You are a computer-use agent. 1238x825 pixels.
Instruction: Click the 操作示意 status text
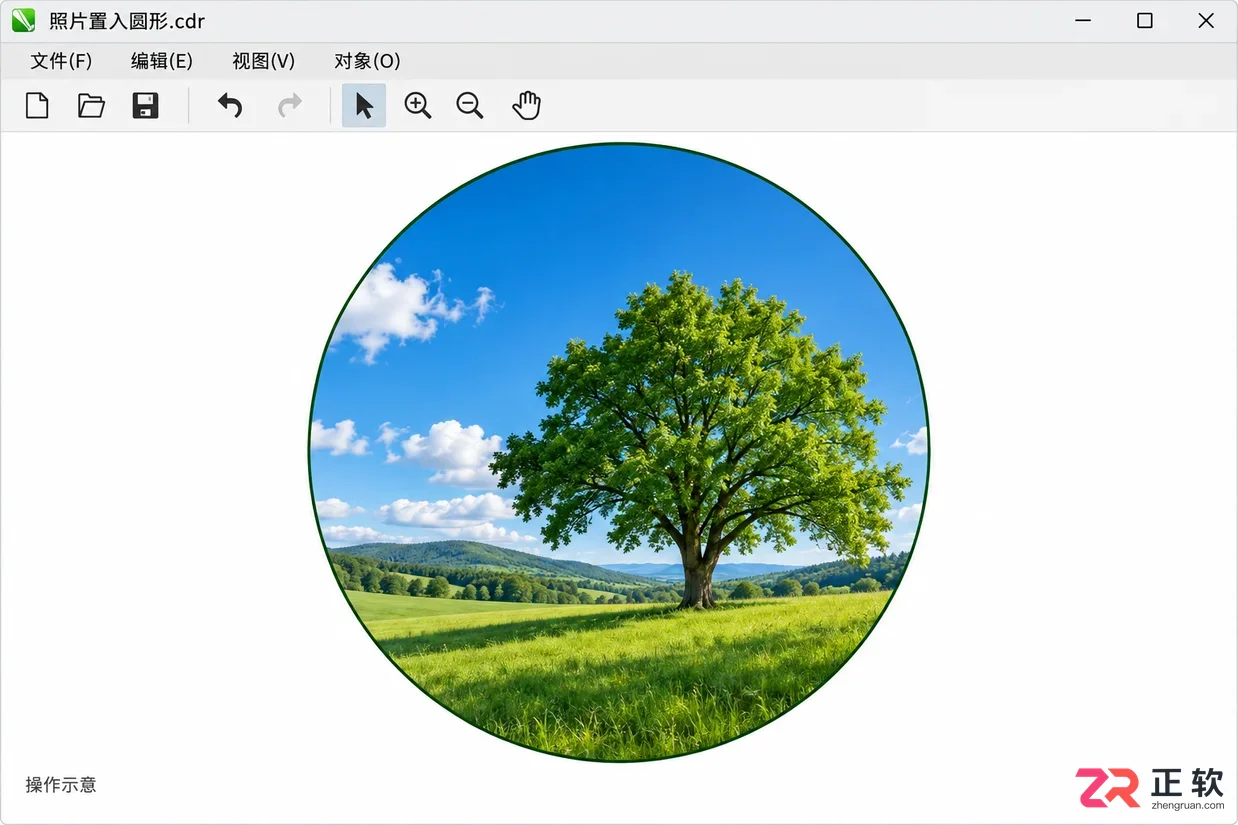pyautogui.click(x=61, y=785)
